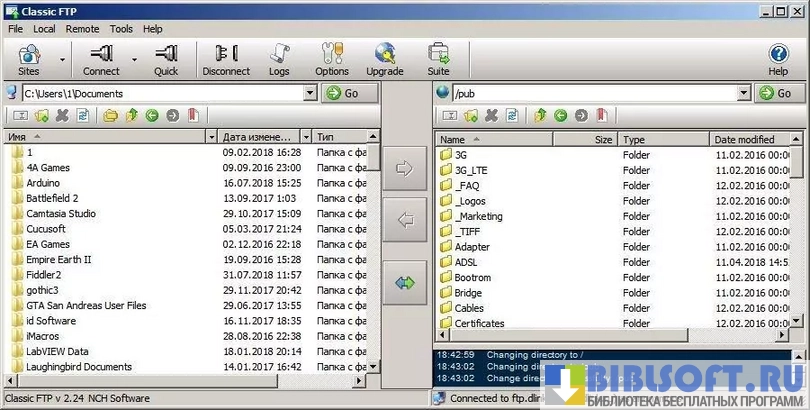Select the Certificates folder in remote list
Viewport: 810px width, 410px height.
tap(479, 323)
